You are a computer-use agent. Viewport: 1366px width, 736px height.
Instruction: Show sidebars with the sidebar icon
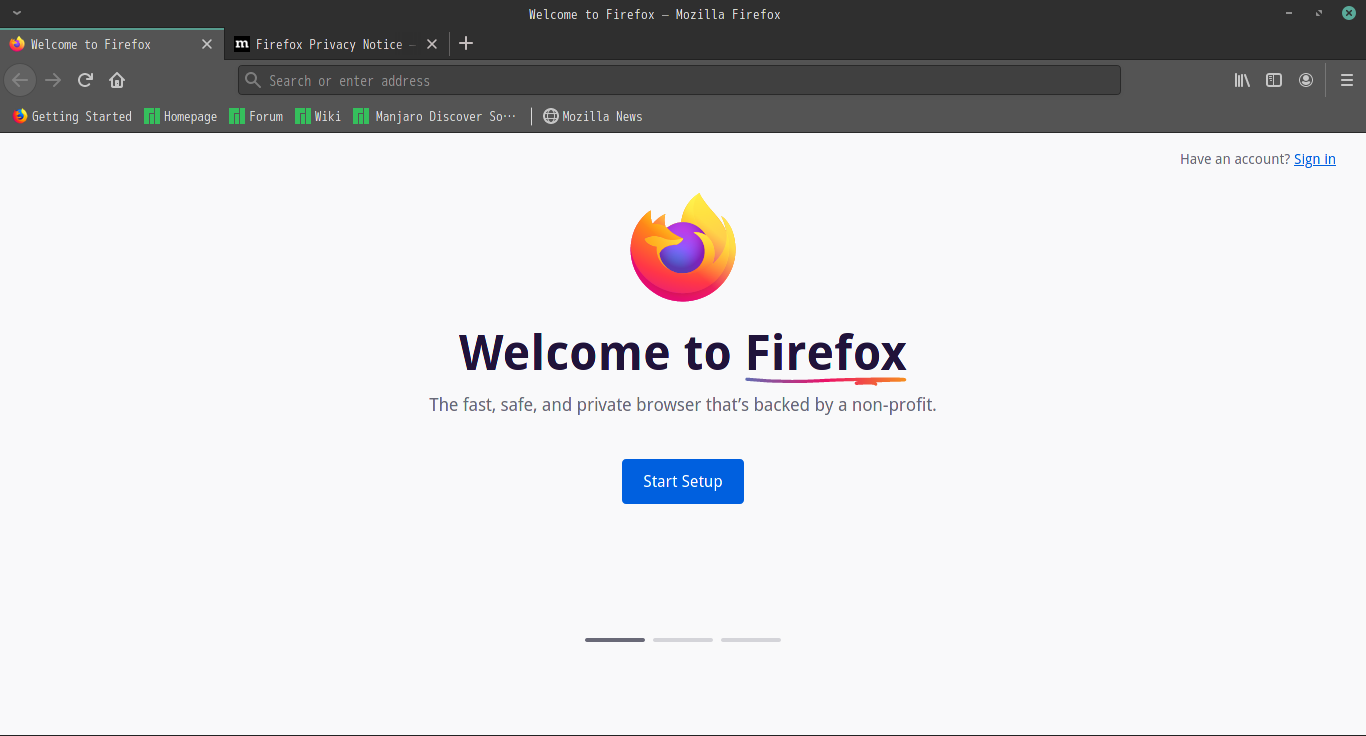pos(1274,80)
